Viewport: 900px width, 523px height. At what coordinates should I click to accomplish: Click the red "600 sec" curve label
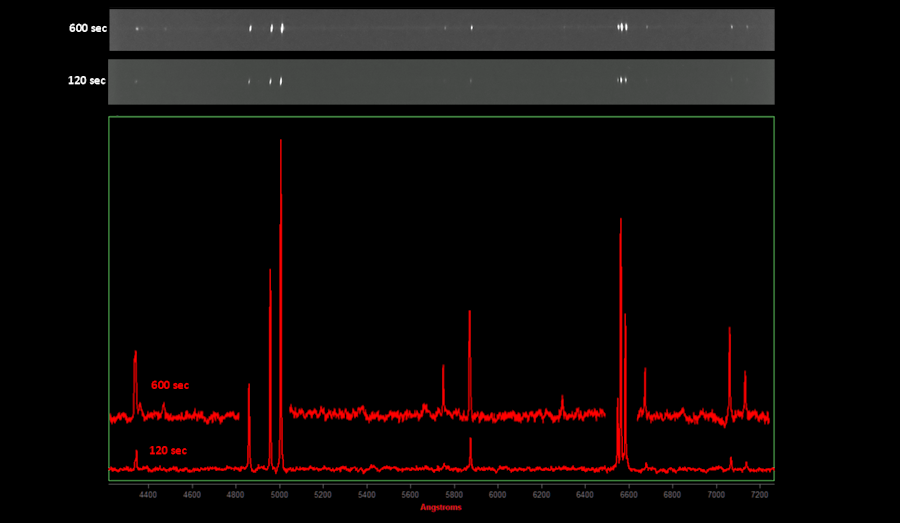[170, 385]
